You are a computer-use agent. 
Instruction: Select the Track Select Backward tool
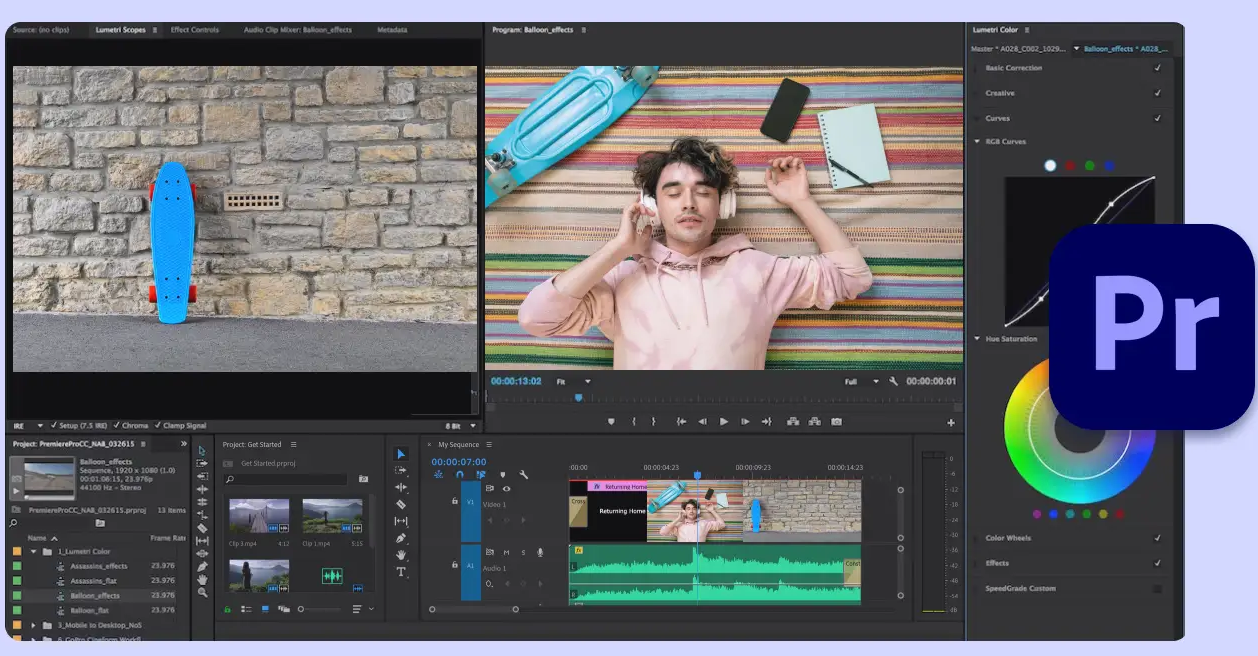click(202, 476)
